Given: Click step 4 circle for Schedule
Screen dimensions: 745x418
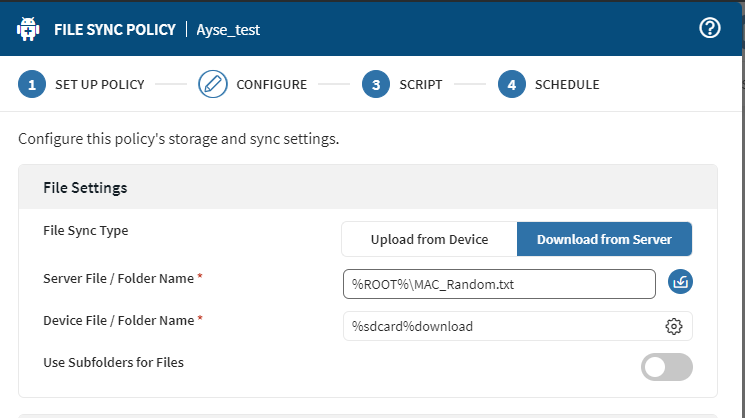Looking at the screenshot, I should click(512, 85).
